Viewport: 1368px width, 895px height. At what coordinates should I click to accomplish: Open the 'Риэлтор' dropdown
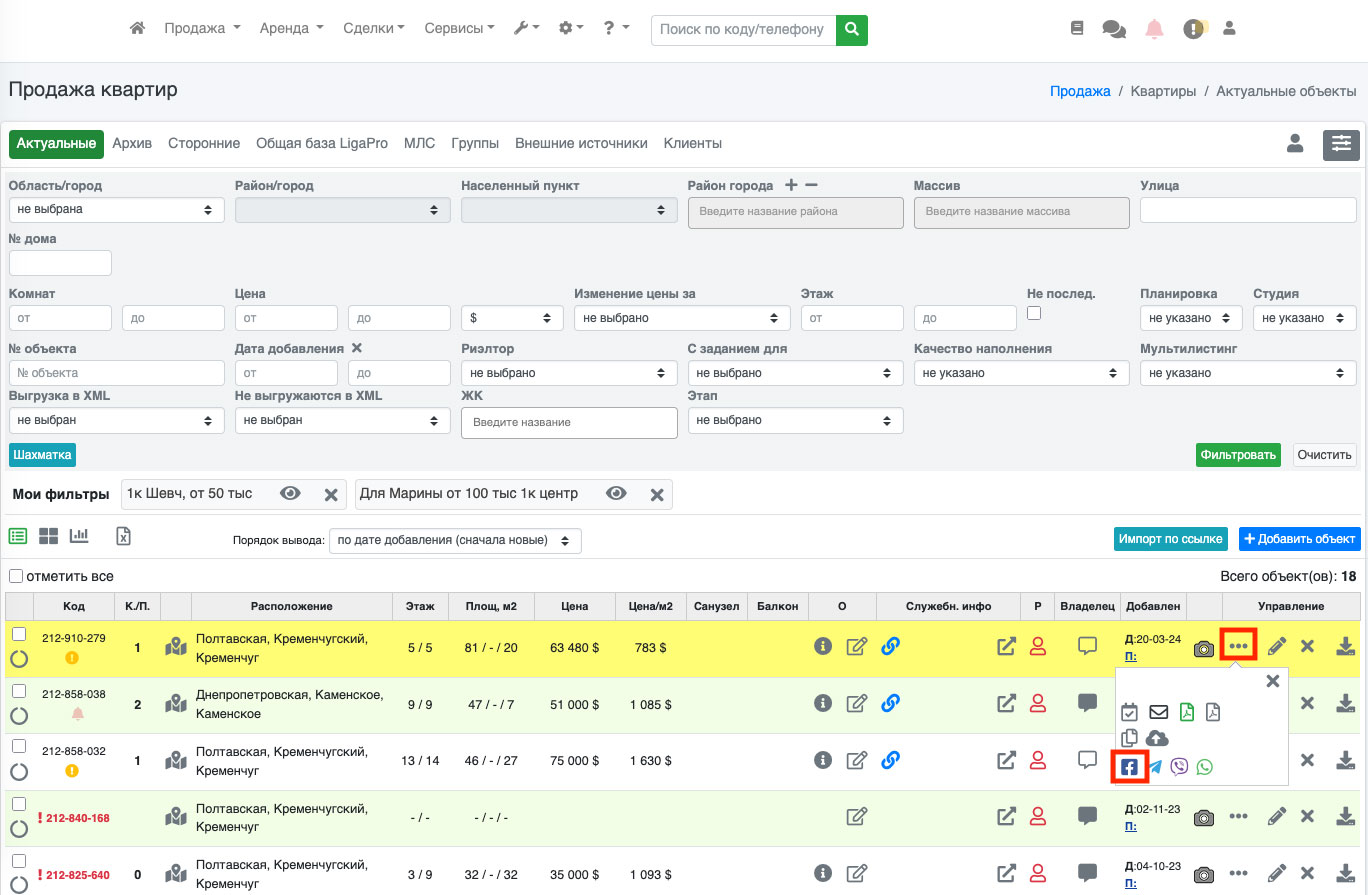pos(569,373)
